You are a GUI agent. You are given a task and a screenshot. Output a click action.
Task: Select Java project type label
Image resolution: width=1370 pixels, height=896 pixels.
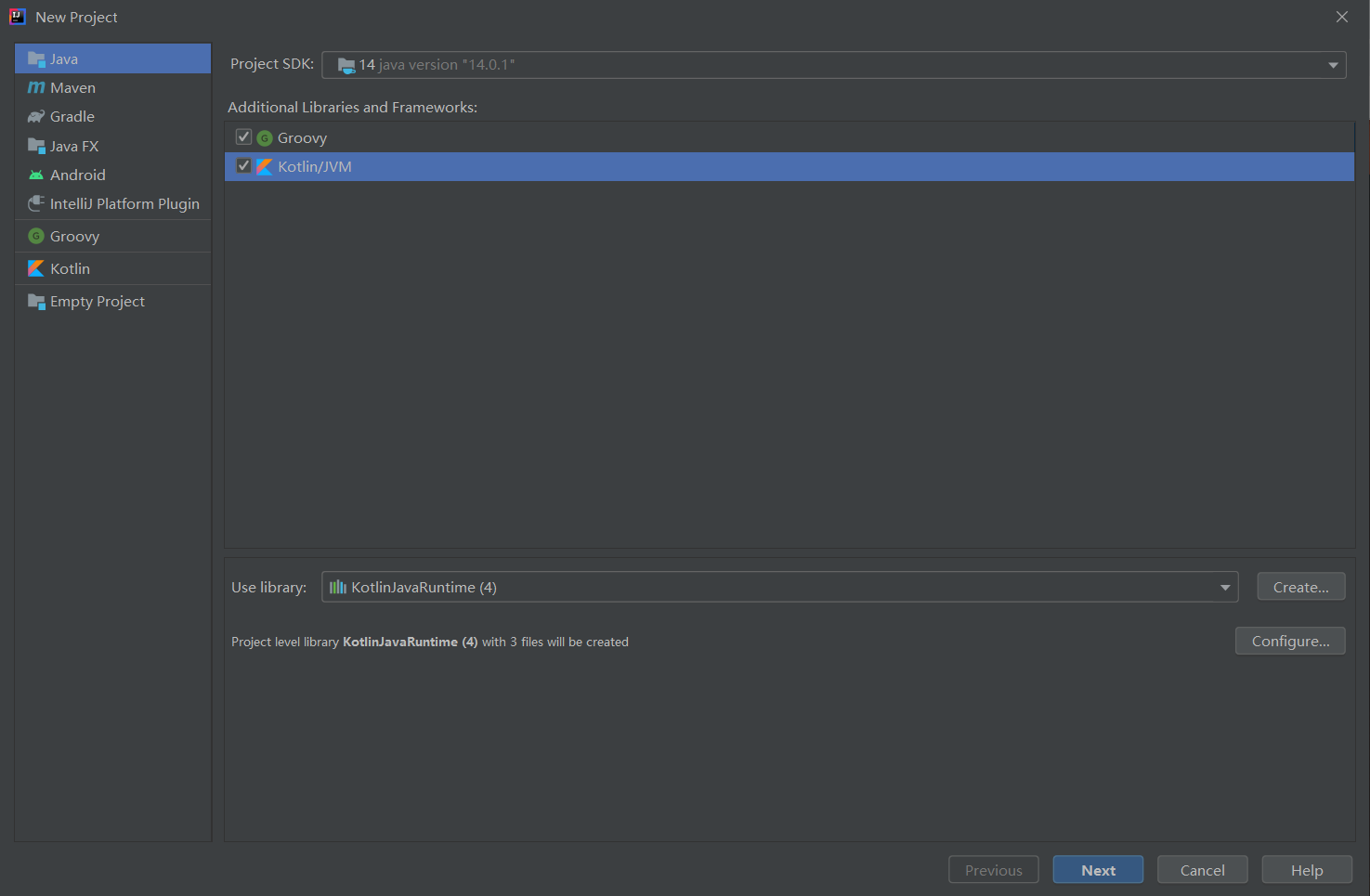click(x=64, y=59)
